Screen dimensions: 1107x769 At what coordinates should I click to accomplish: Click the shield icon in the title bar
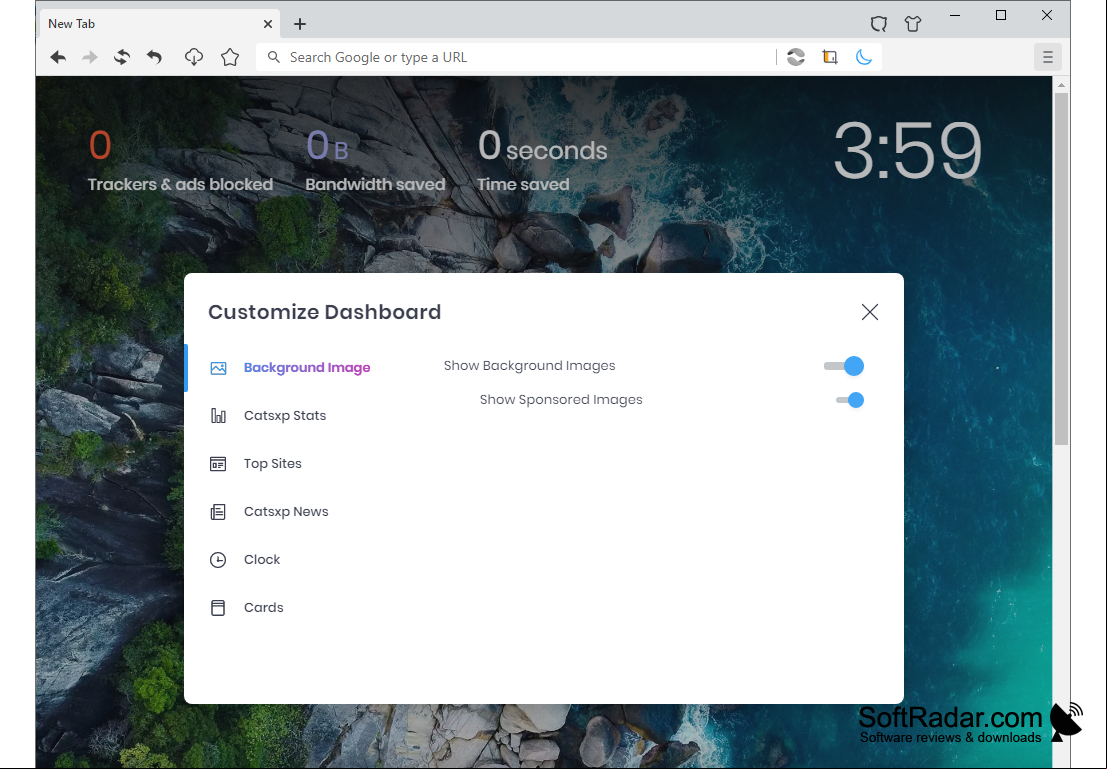(x=878, y=24)
